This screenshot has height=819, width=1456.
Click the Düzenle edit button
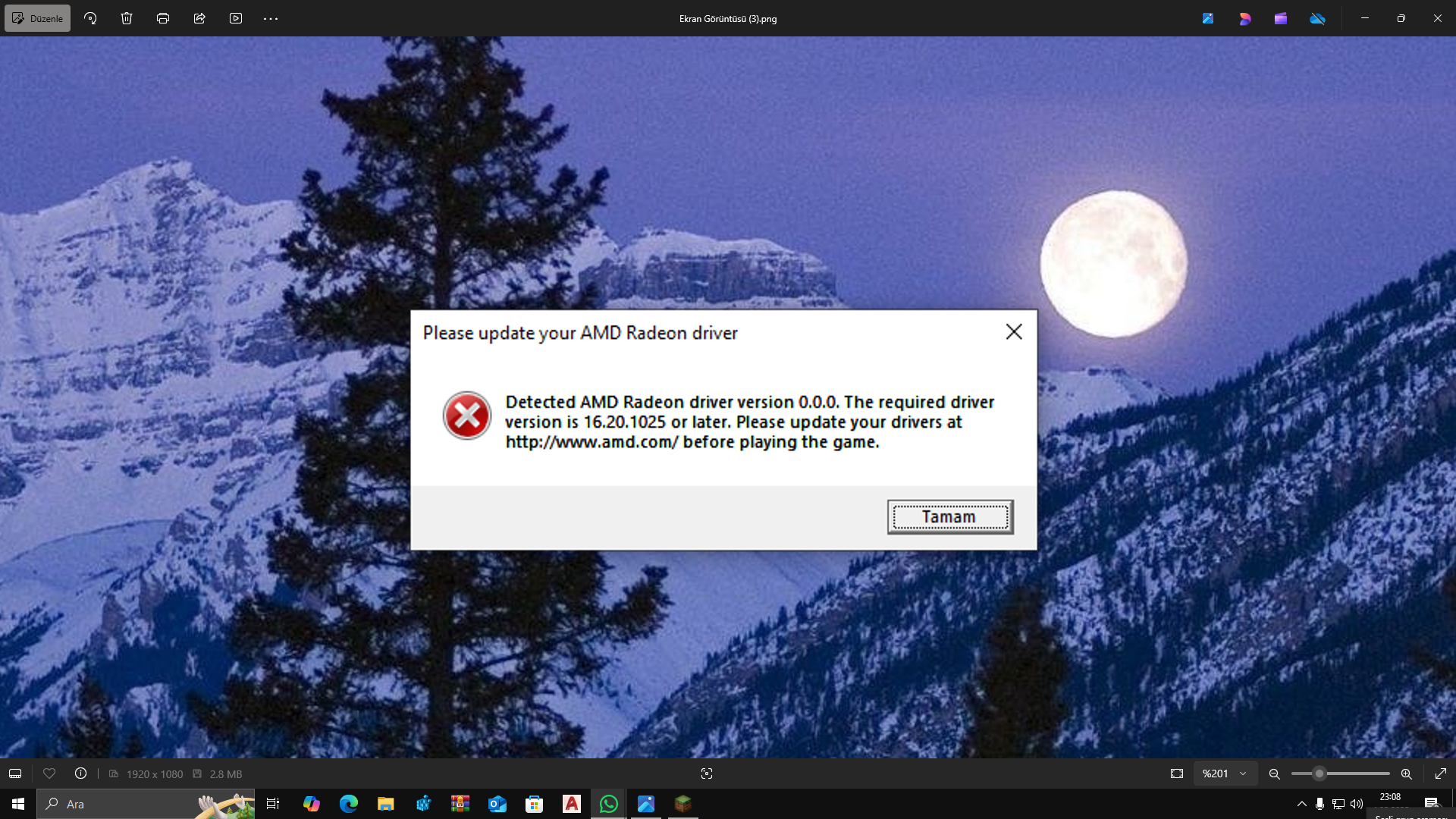click(37, 18)
